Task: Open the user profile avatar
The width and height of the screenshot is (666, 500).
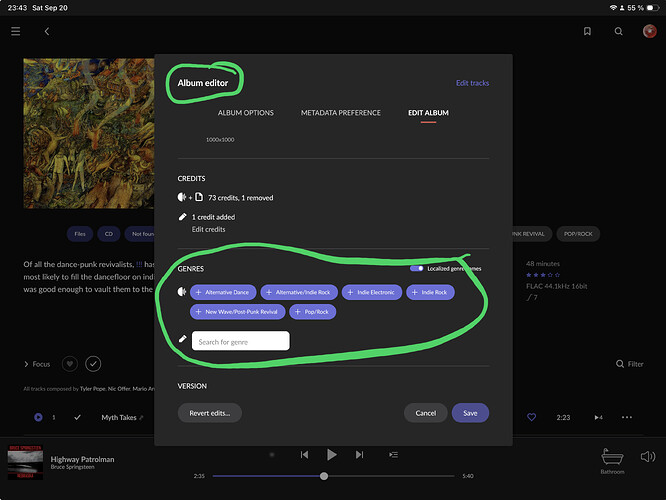Action: (648, 31)
